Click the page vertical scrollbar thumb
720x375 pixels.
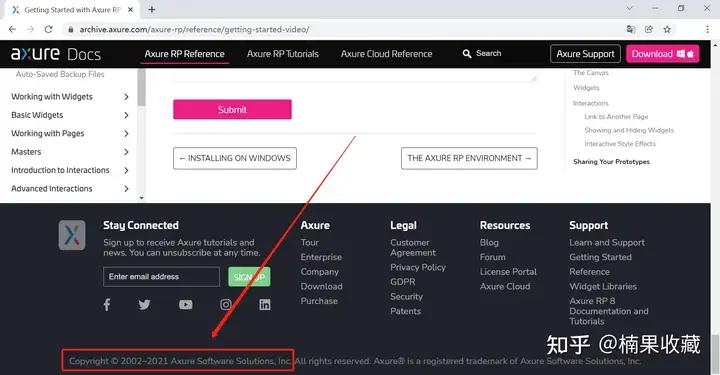coord(715,354)
